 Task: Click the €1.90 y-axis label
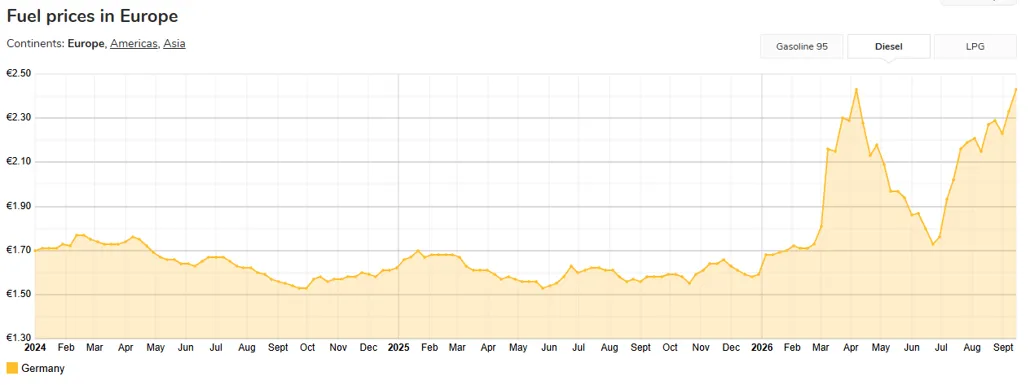click(x=19, y=206)
